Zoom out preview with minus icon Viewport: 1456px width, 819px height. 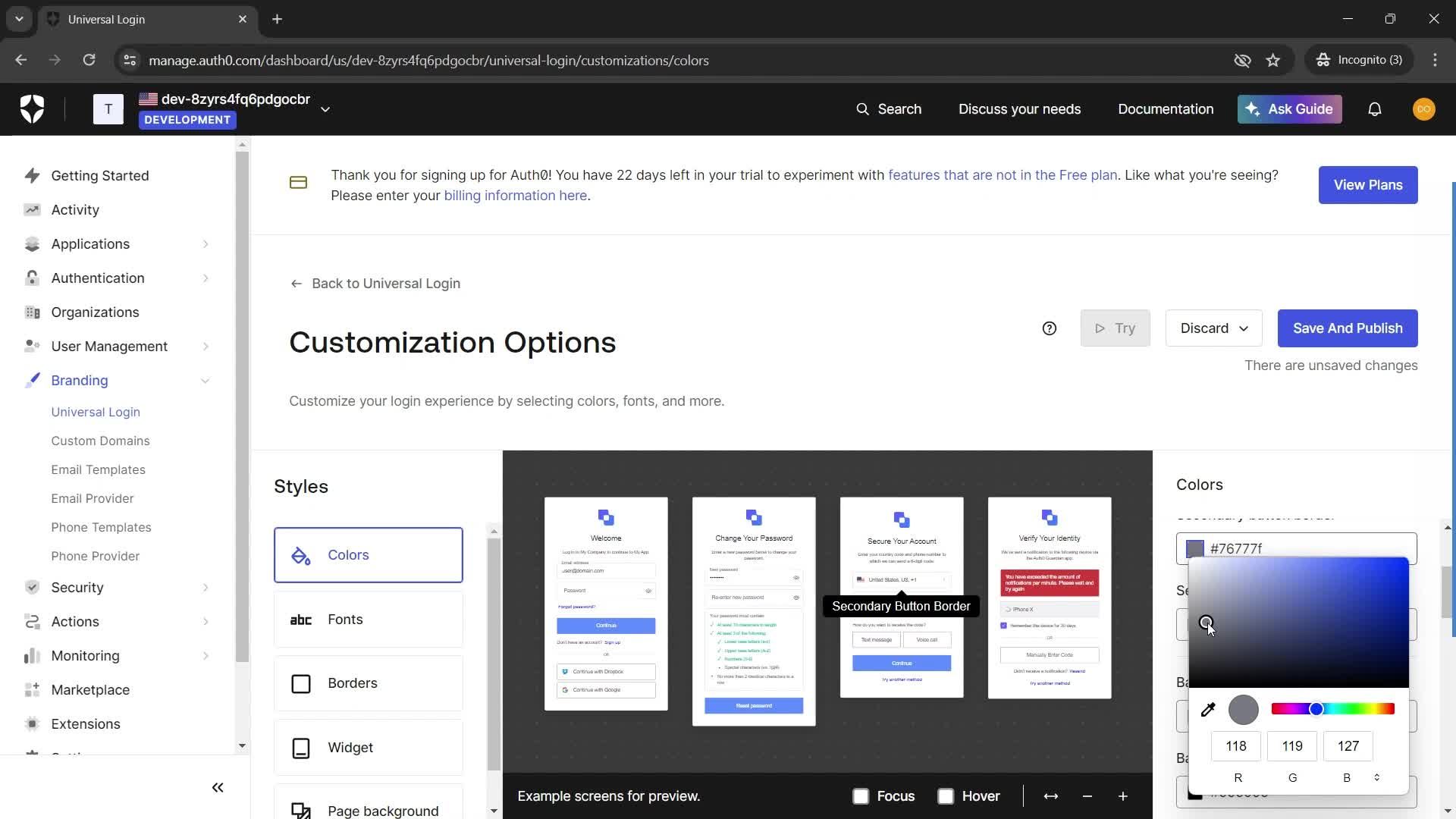(1087, 796)
